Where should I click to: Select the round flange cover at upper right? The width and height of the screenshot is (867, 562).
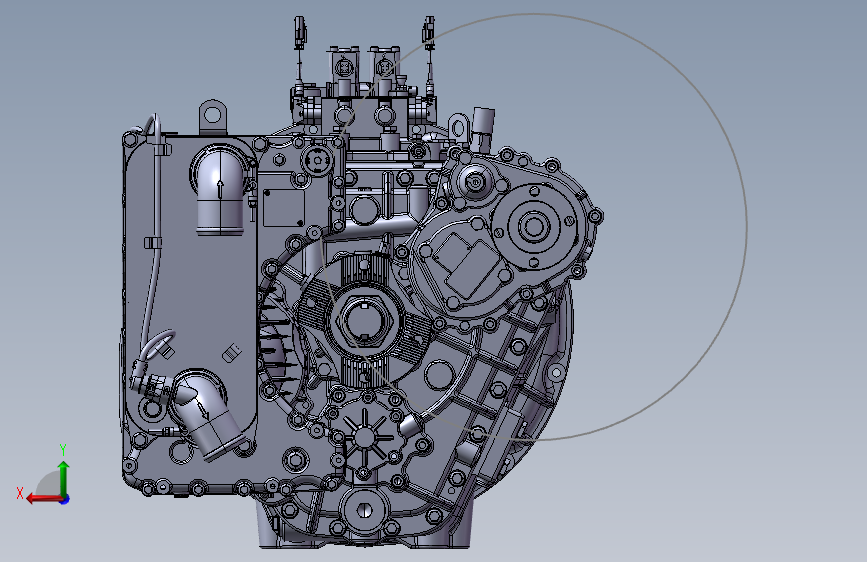[x=534, y=227]
